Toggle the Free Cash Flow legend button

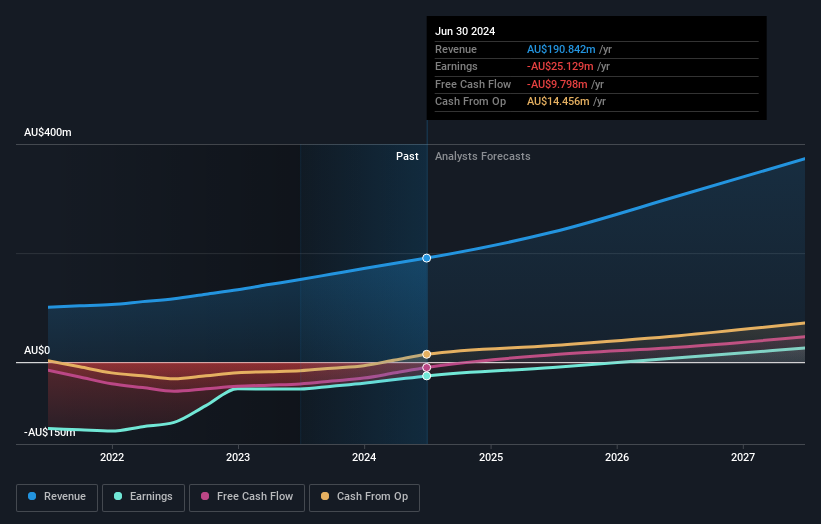click(247, 497)
